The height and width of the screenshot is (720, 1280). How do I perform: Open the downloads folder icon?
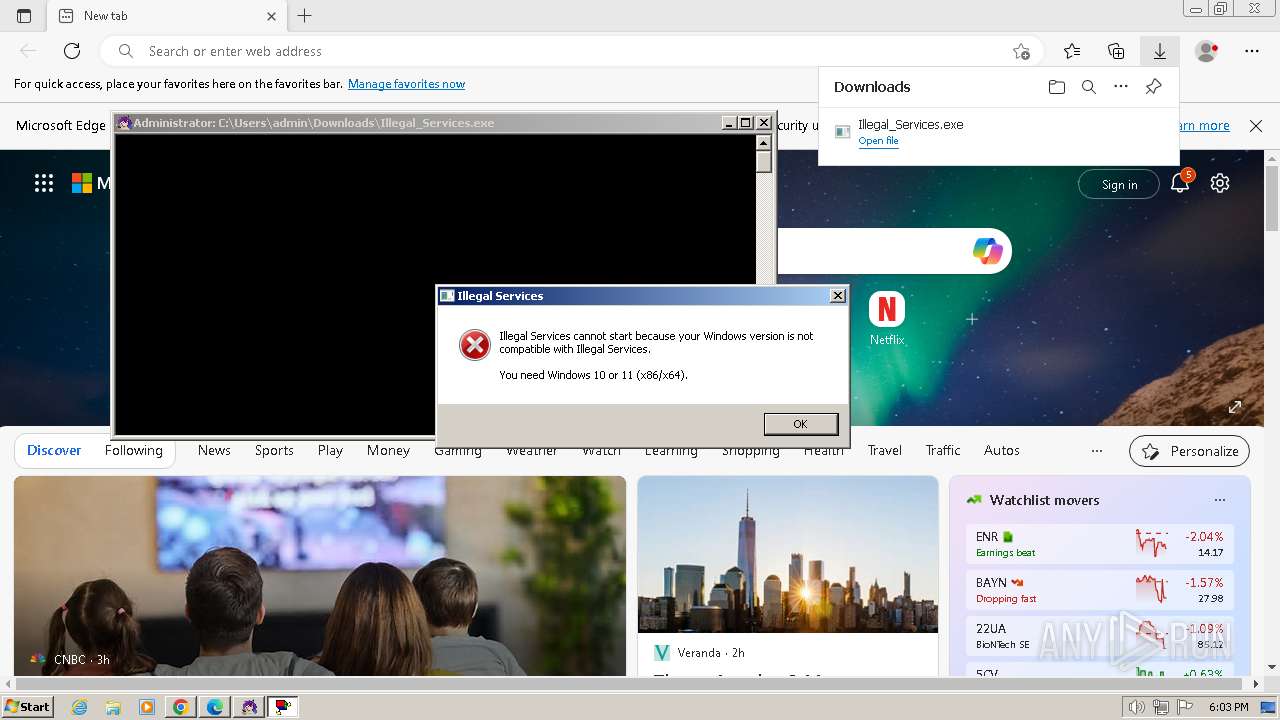(1057, 87)
